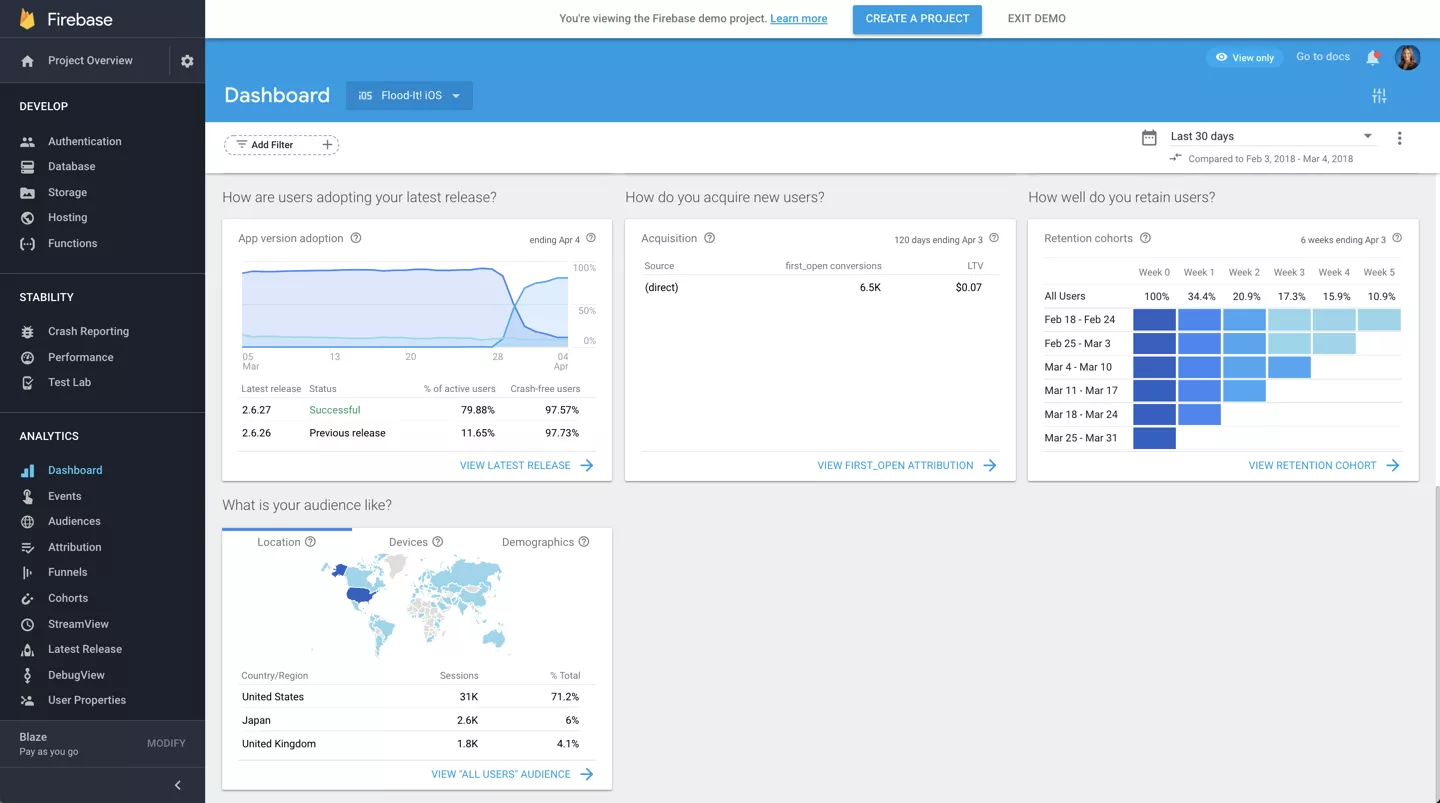Select Funnels in Analytics menu
Screen dimensions: 1440x803
tap(67, 572)
